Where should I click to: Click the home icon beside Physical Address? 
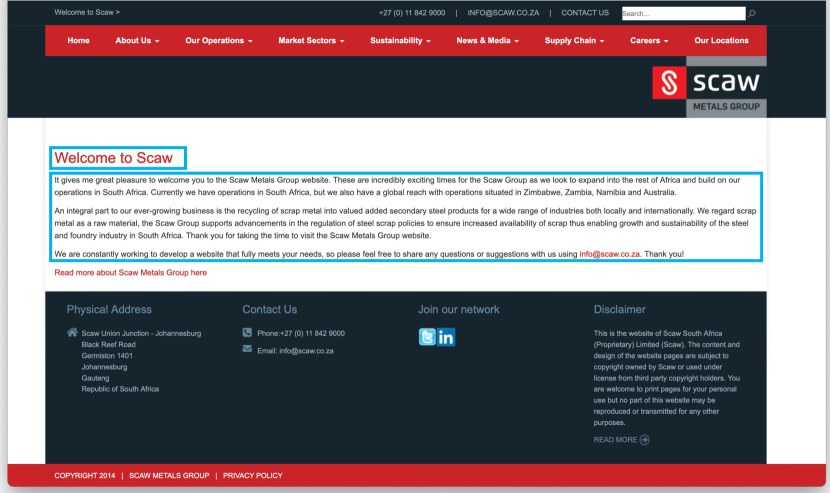pyautogui.click(x=72, y=333)
